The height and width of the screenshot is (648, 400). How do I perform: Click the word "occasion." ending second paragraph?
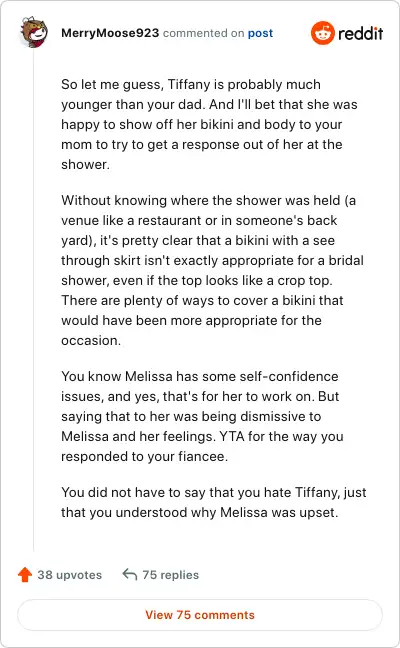[x=91, y=341]
